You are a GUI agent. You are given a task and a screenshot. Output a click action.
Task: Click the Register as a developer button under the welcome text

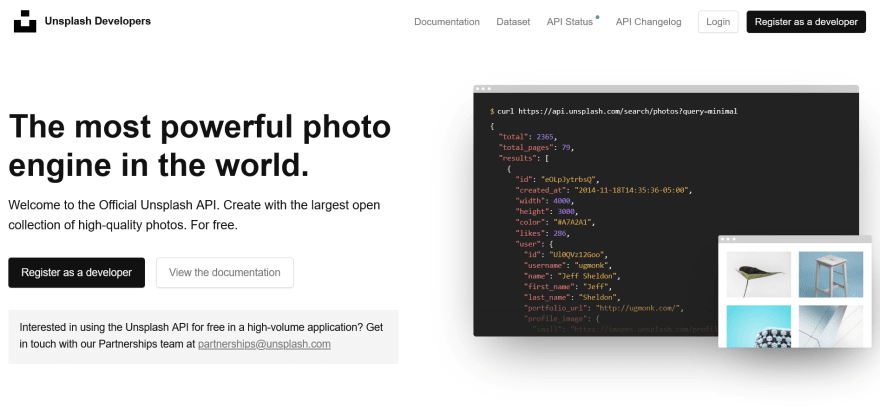pyautogui.click(x=76, y=273)
